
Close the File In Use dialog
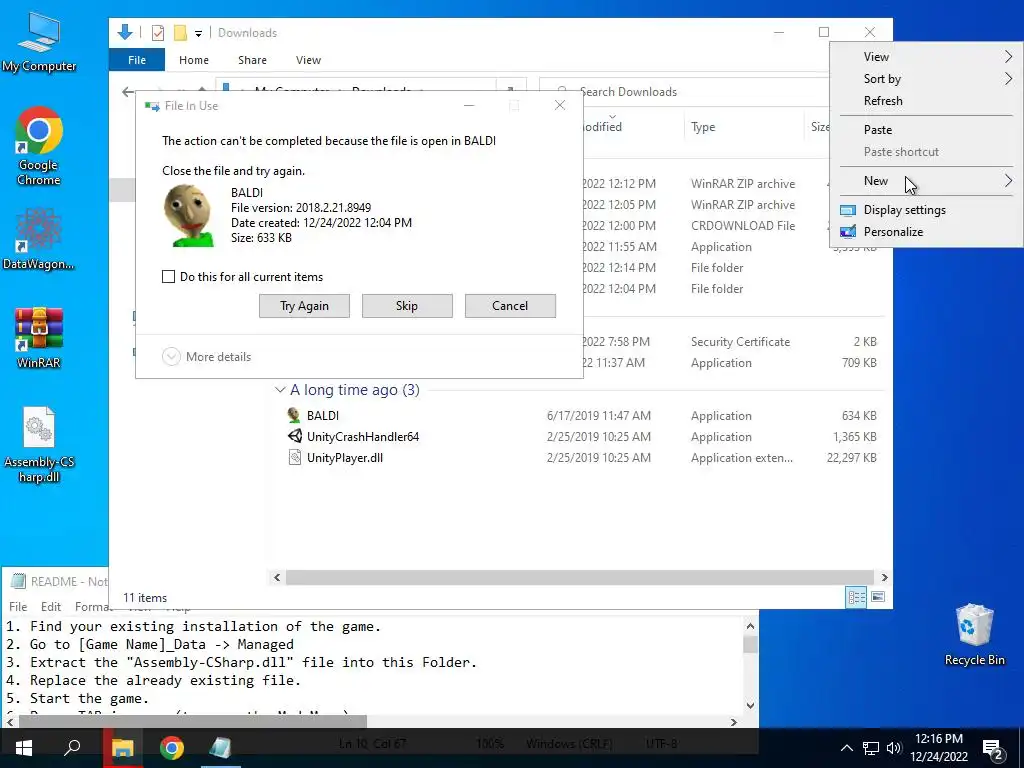tap(560, 105)
